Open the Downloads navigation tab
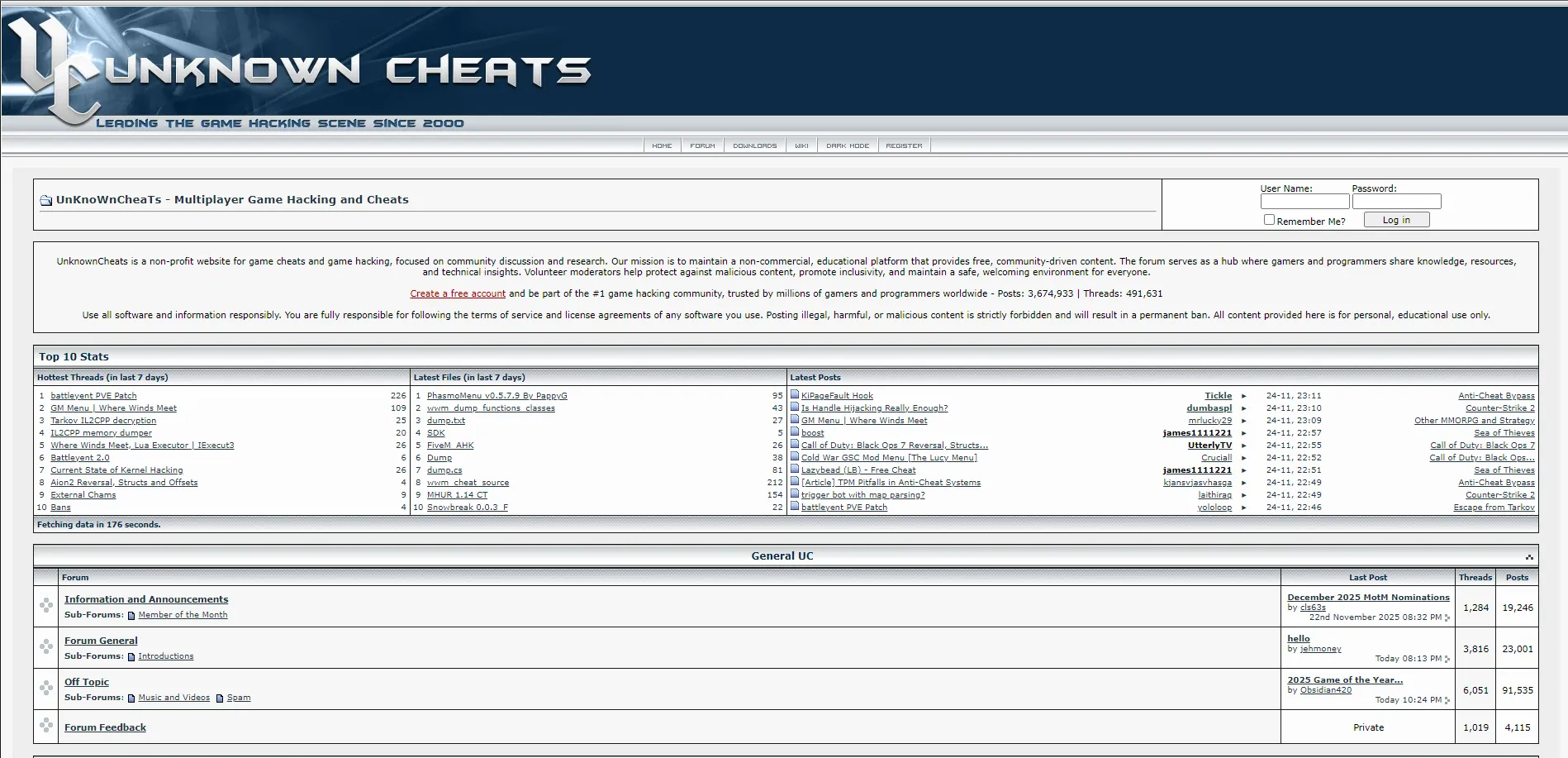Image resolution: width=1568 pixels, height=758 pixels. [x=754, y=145]
